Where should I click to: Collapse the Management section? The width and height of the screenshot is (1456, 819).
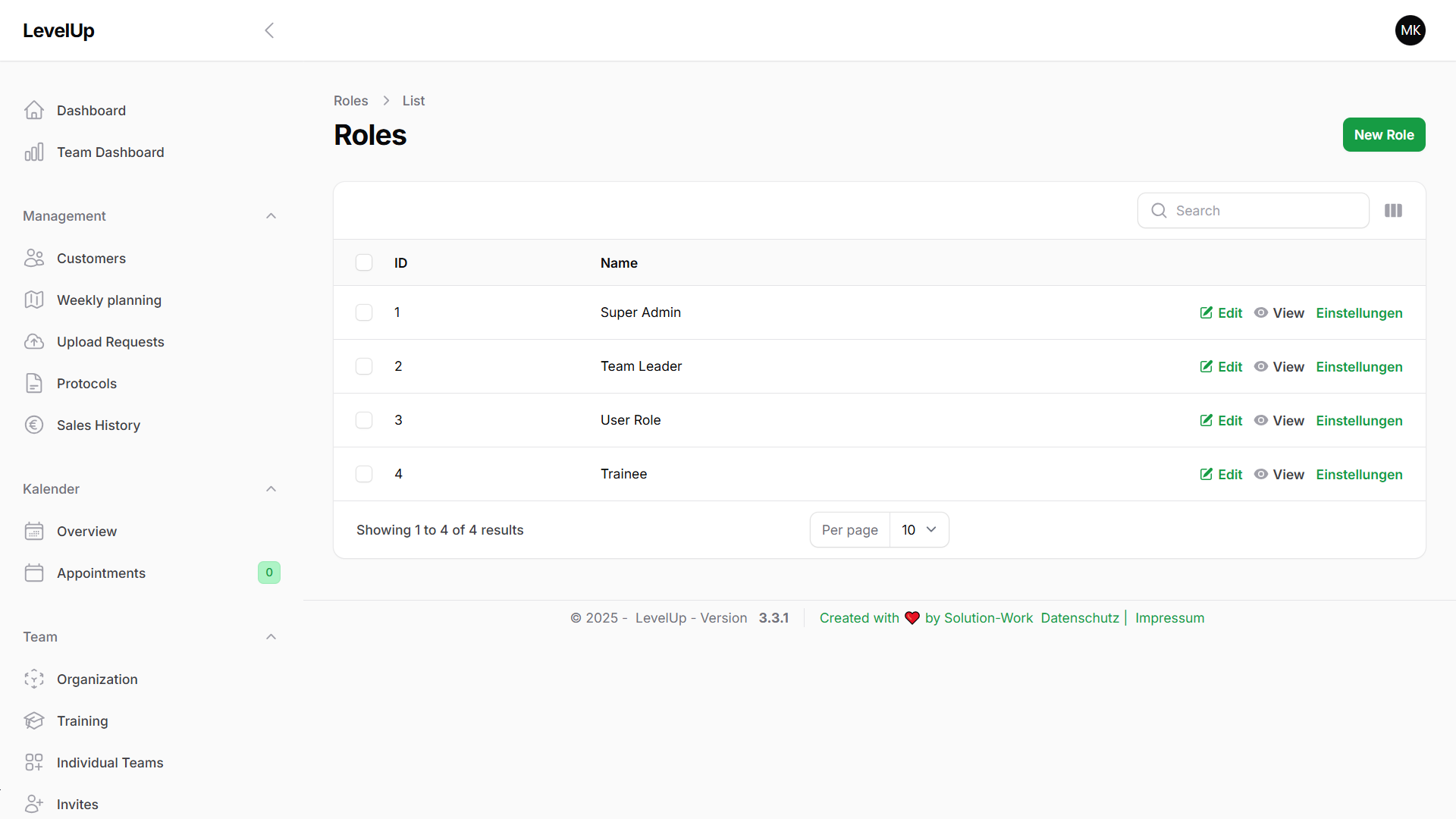coord(271,216)
